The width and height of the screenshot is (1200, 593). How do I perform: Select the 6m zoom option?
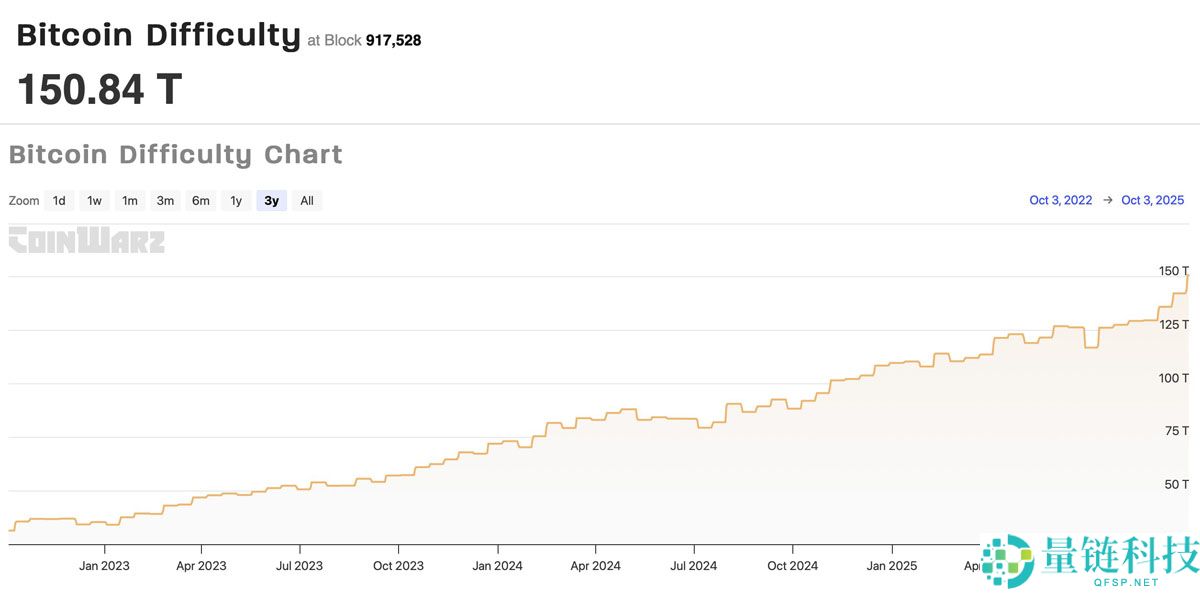(200, 200)
